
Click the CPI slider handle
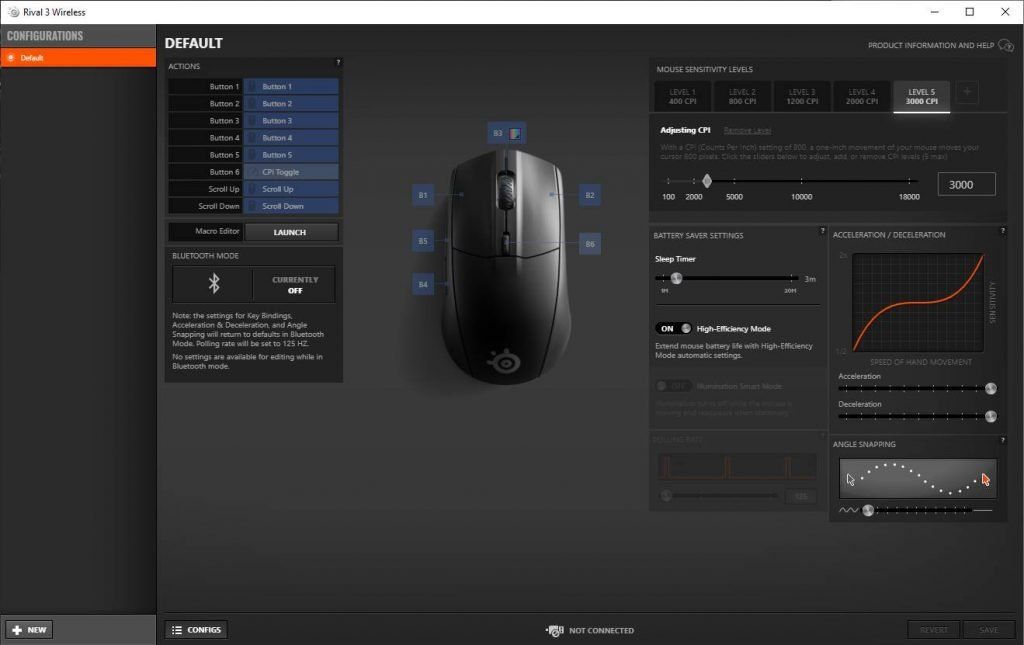(x=707, y=181)
